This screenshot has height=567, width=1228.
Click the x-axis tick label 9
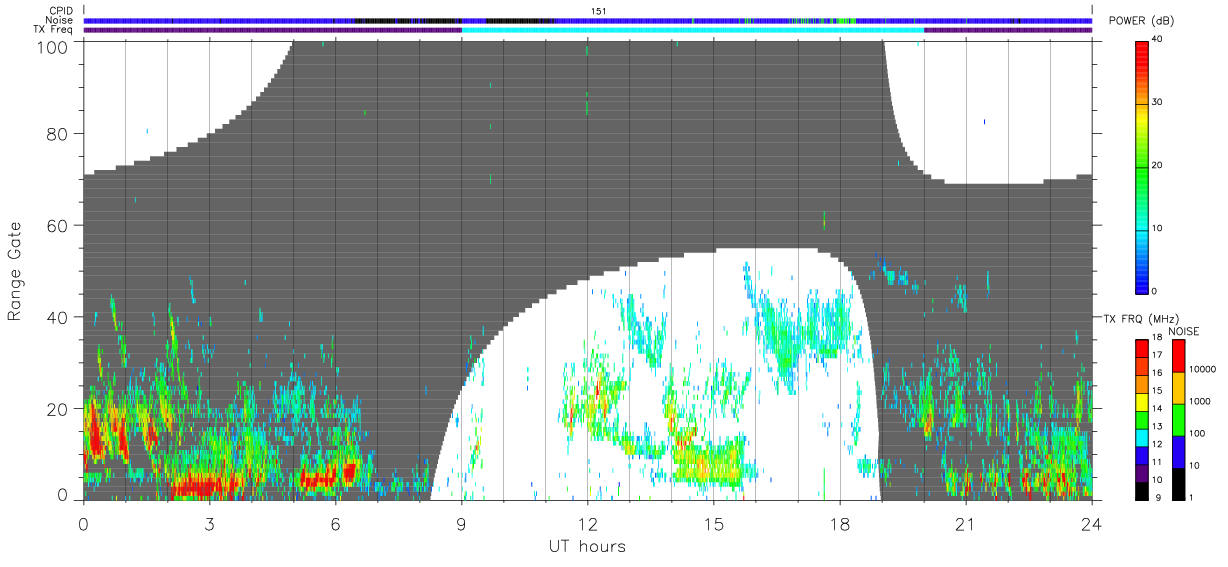click(461, 523)
